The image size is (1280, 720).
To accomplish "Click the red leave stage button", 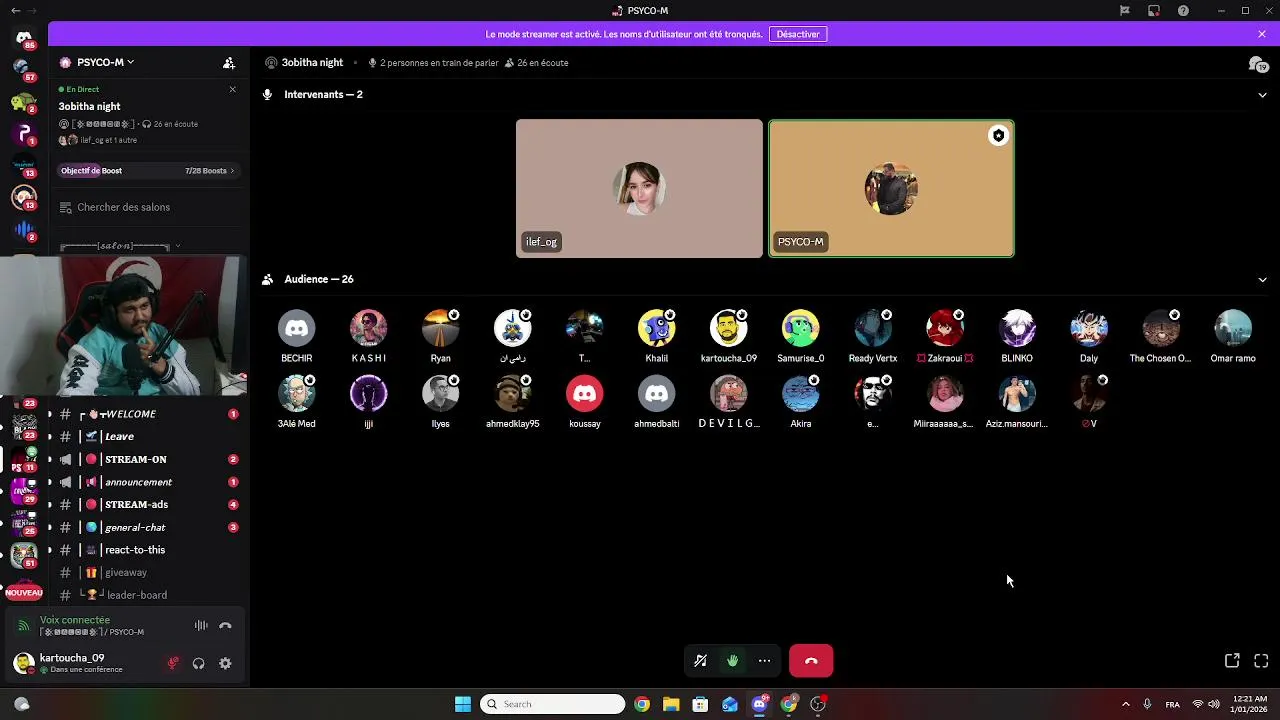I will (811, 661).
